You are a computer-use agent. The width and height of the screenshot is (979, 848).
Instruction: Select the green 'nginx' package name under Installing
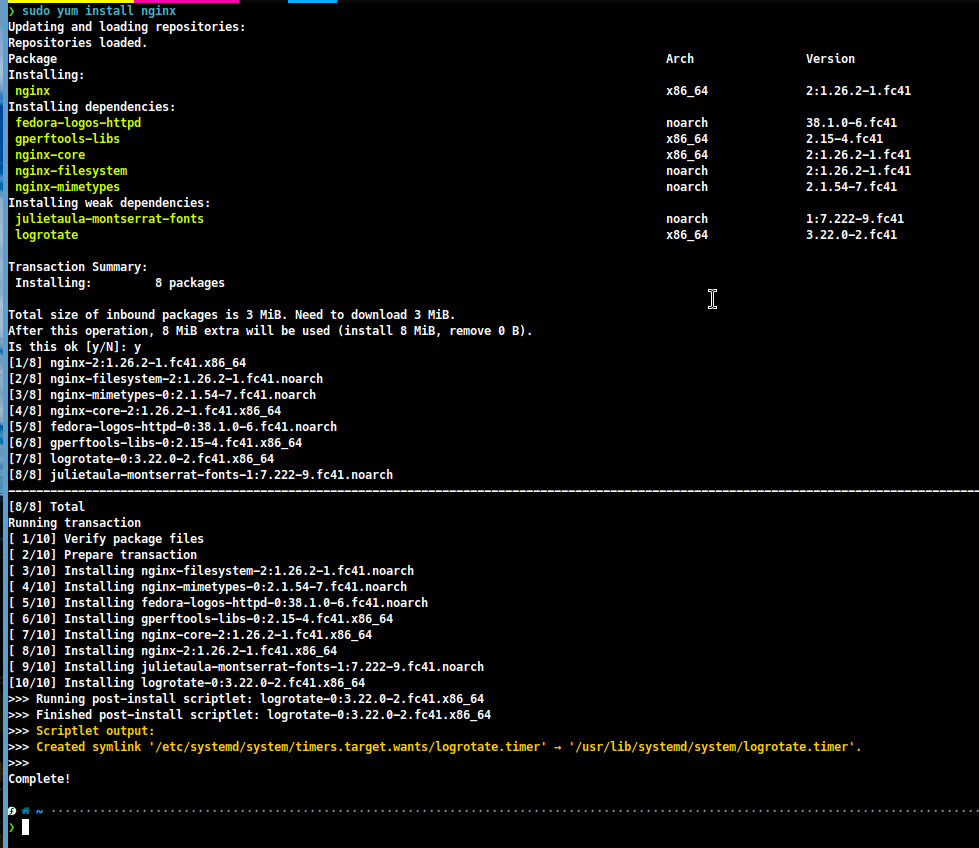[x=32, y=91]
